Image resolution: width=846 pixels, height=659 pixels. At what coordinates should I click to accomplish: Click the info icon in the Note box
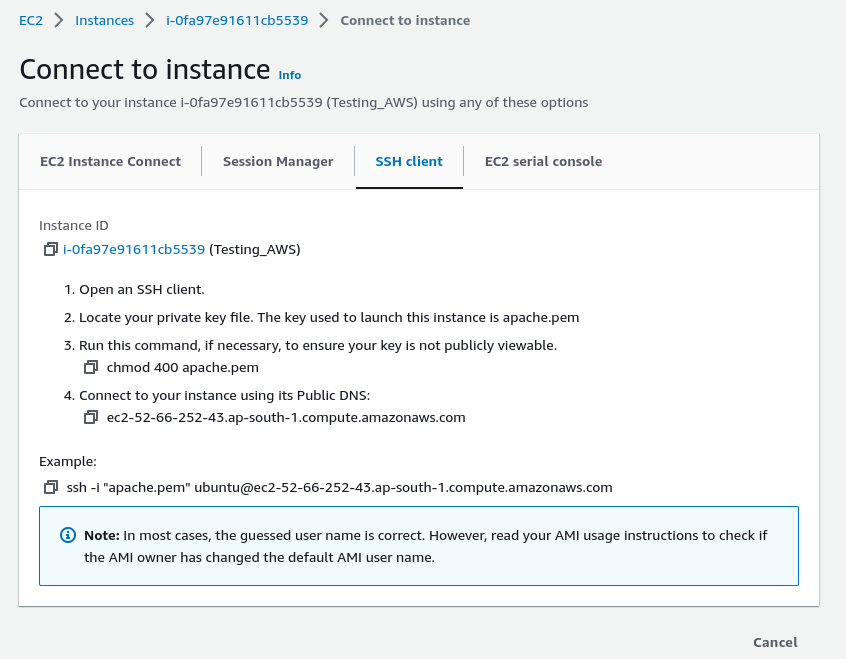tap(67, 535)
